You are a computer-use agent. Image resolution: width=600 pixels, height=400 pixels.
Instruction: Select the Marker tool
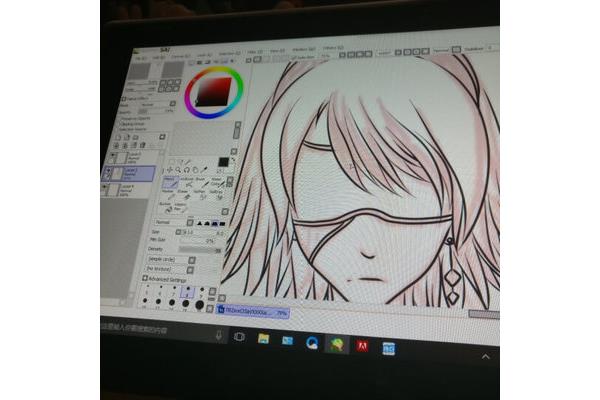(169, 195)
